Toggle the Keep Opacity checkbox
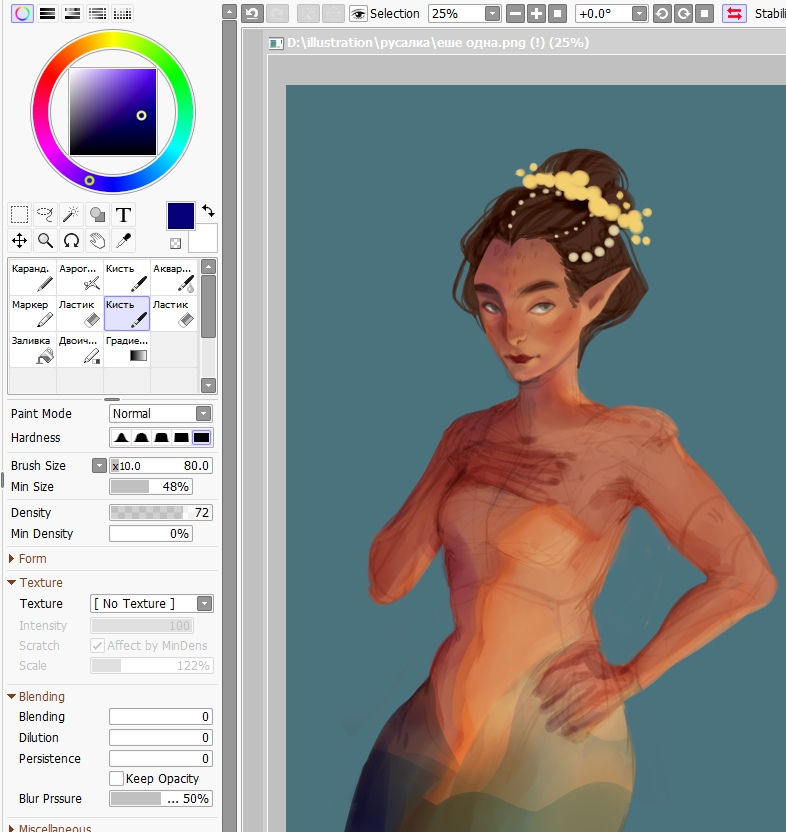Image resolution: width=786 pixels, height=832 pixels. pyautogui.click(x=116, y=778)
